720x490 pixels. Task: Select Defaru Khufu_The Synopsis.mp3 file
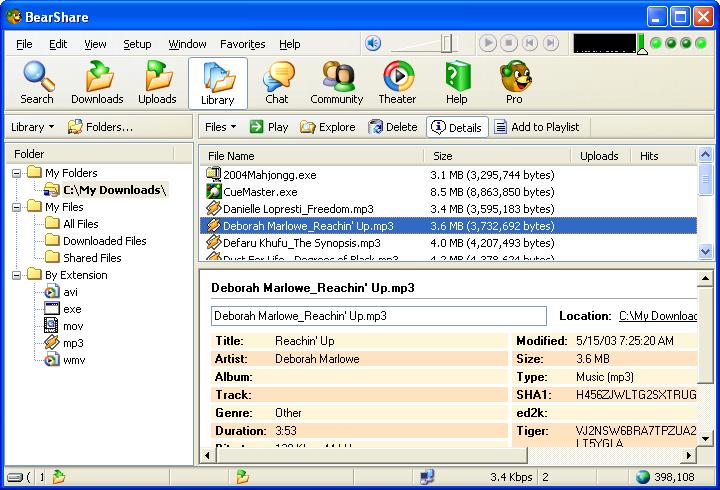pos(302,242)
